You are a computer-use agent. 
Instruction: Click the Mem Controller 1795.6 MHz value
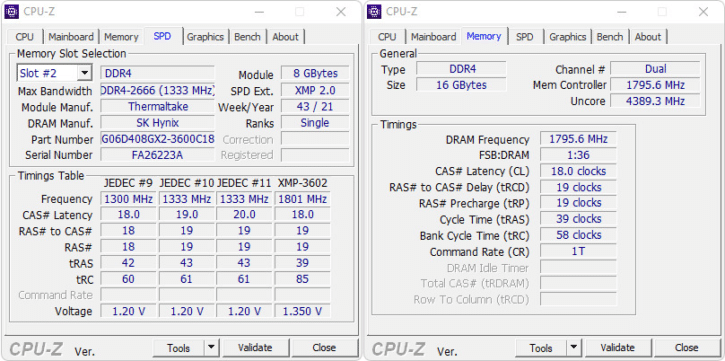(x=655, y=85)
